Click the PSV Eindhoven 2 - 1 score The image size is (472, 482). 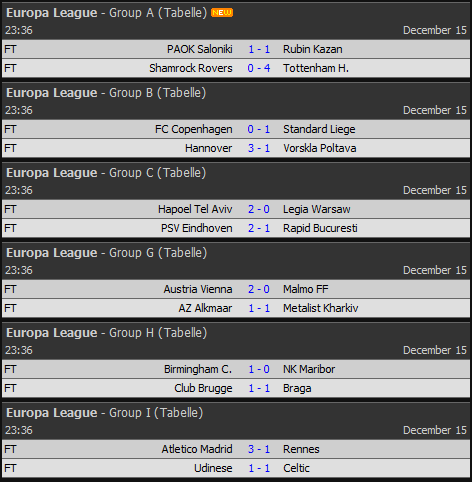pyautogui.click(x=259, y=228)
